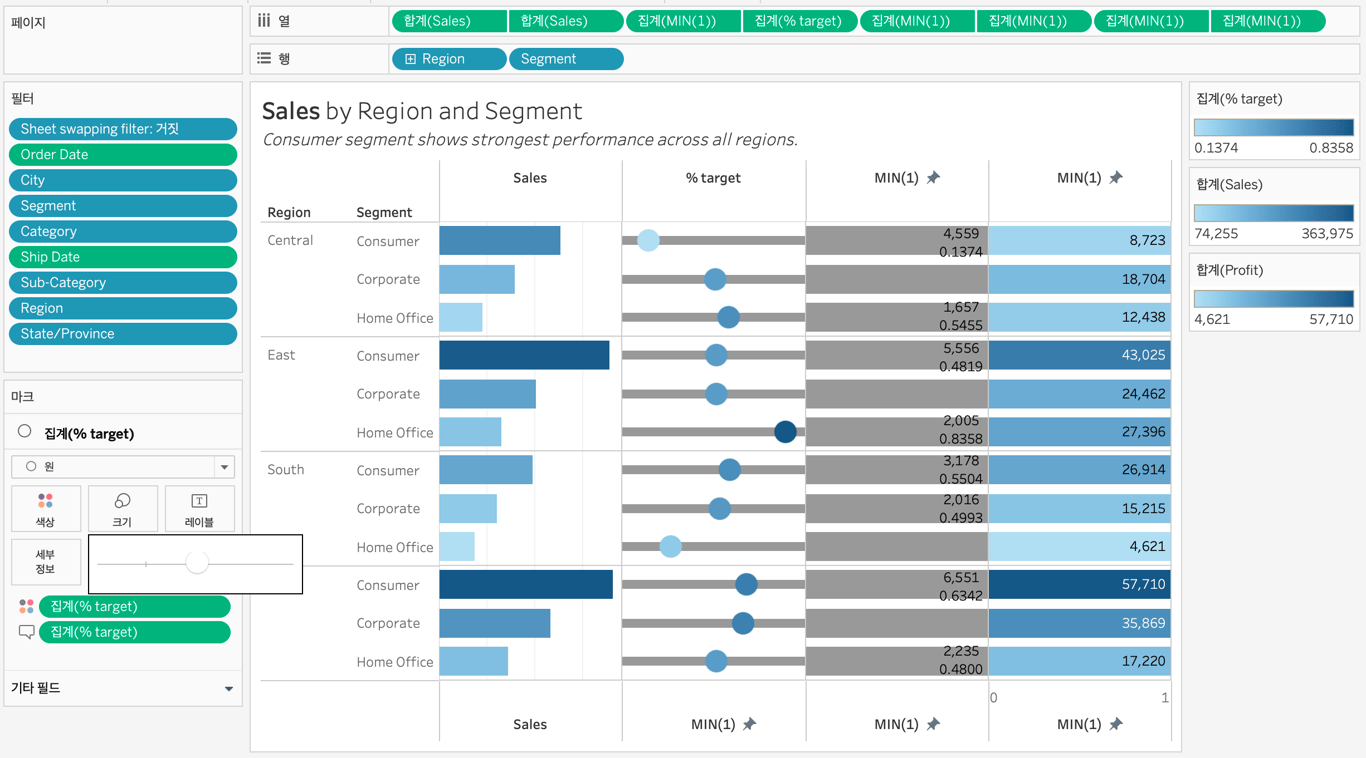The width and height of the screenshot is (1366, 758).
Task: Select the Sub-Category filter pill
Action: click(123, 283)
